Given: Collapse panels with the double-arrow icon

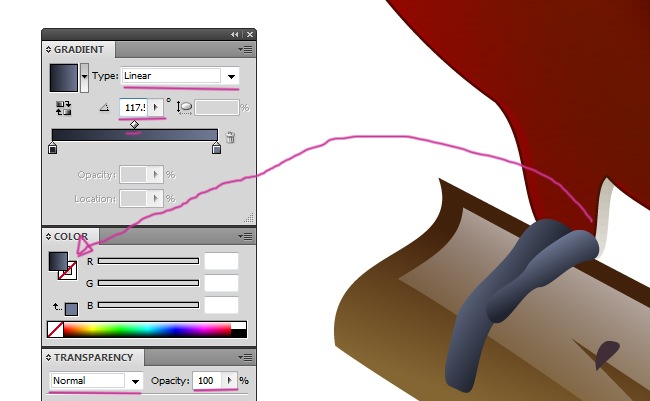Looking at the screenshot, I should pyautogui.click(x=234, y=34).
